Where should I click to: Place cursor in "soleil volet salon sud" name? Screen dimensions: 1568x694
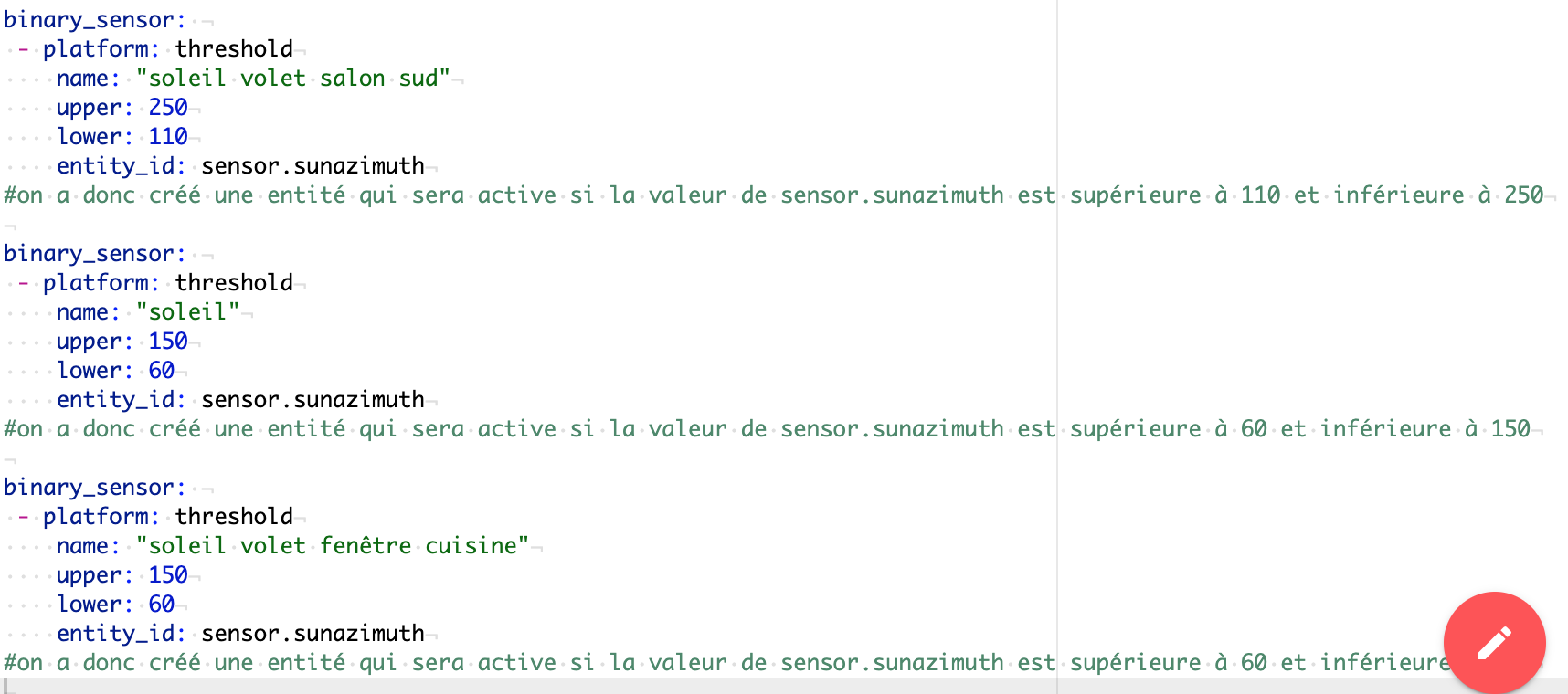point(292,79)
